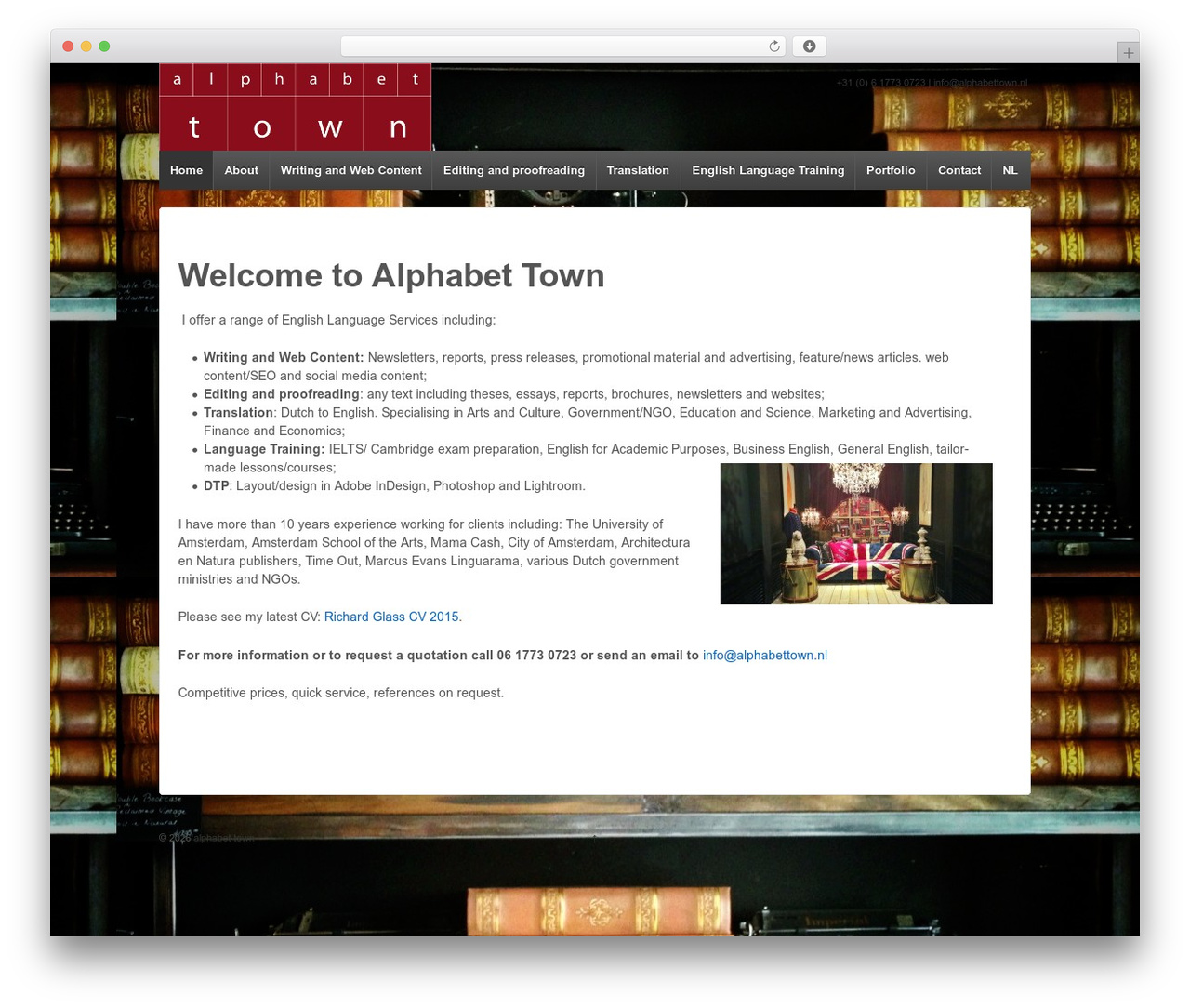Open the Contact page
The height and width of the screenshot is (1008, 1190).
[x=959, y=170]
